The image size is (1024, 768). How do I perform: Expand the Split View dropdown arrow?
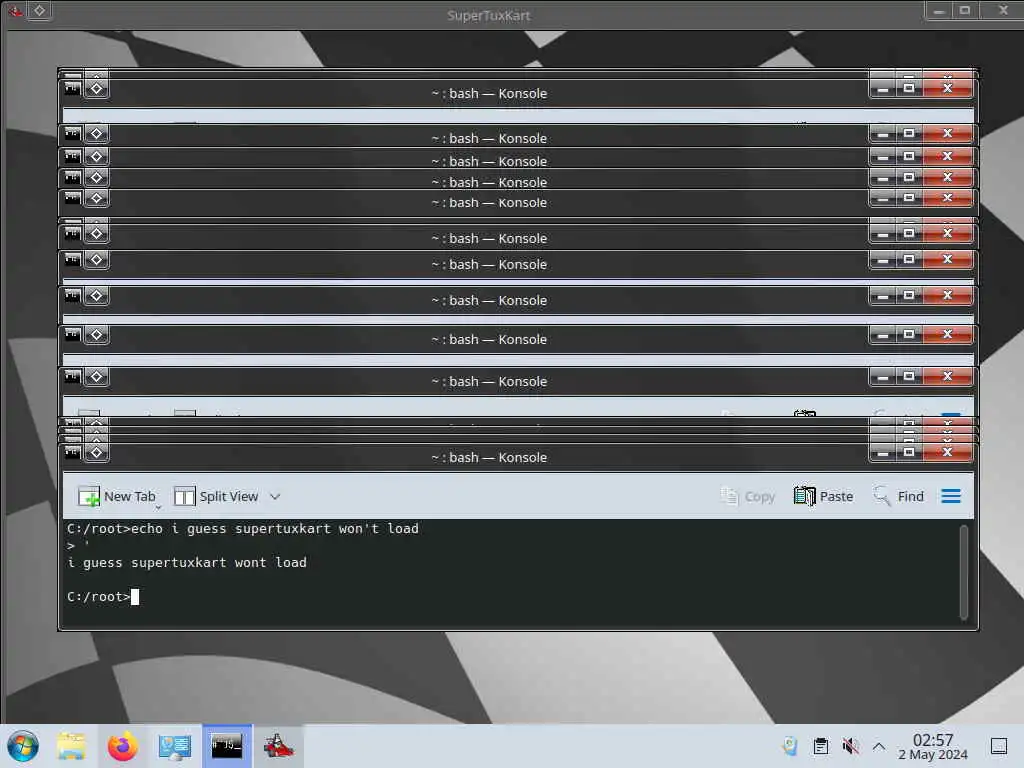(x=275, y=497)
